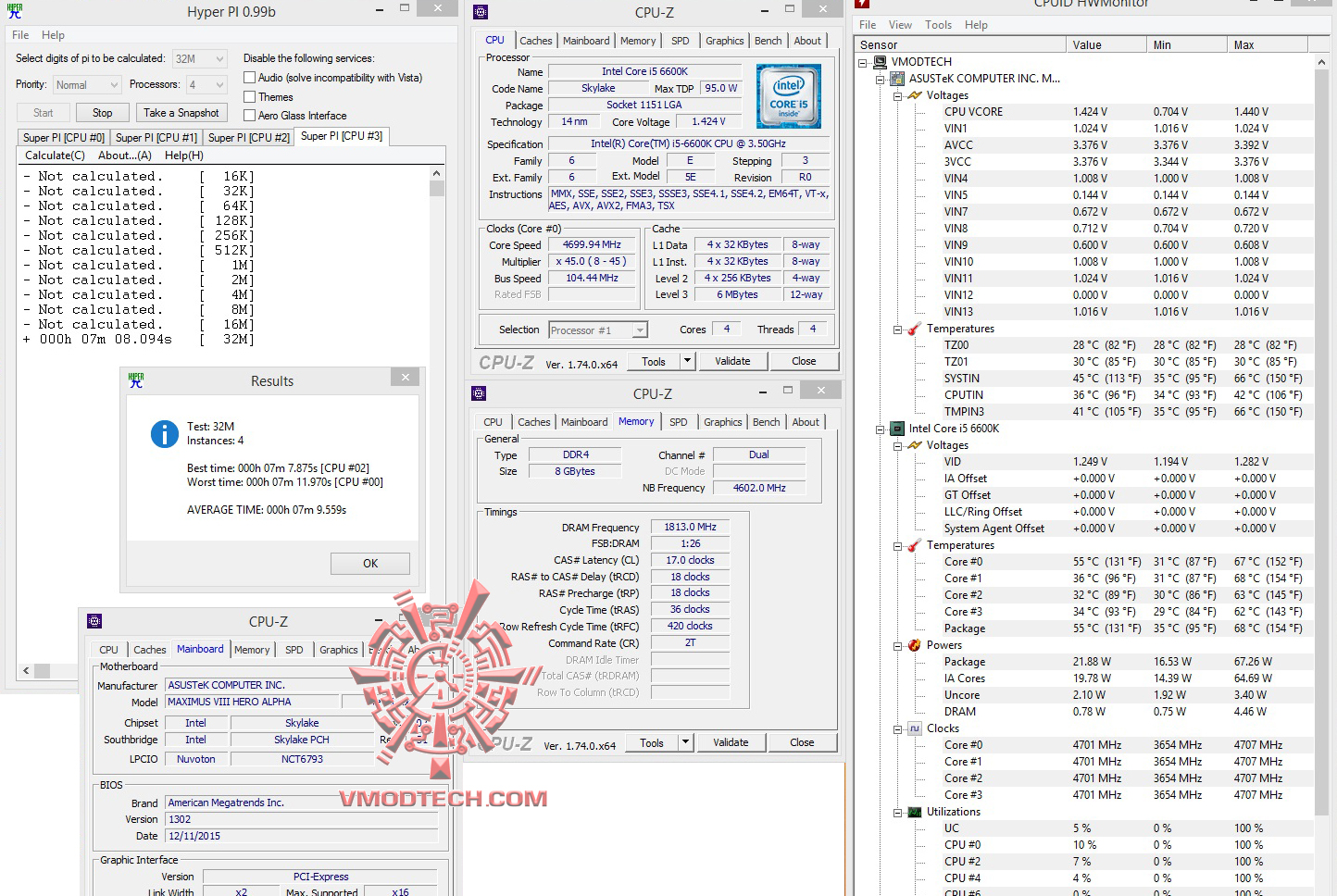Open the Processor #1 selection dropdown
This screenshot has width=1337, height=896.
tap(597, 330)
